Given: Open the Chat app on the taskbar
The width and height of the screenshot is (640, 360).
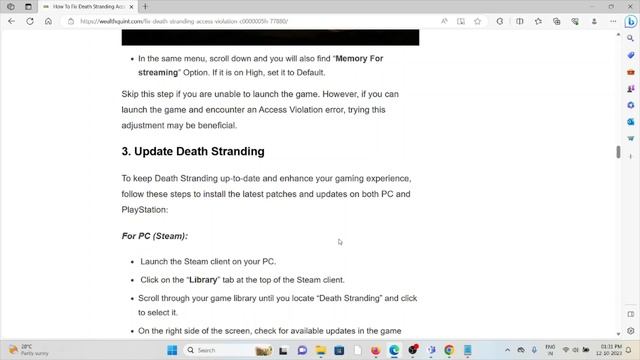Looking at the screenshot, I should tap(302, 350).
